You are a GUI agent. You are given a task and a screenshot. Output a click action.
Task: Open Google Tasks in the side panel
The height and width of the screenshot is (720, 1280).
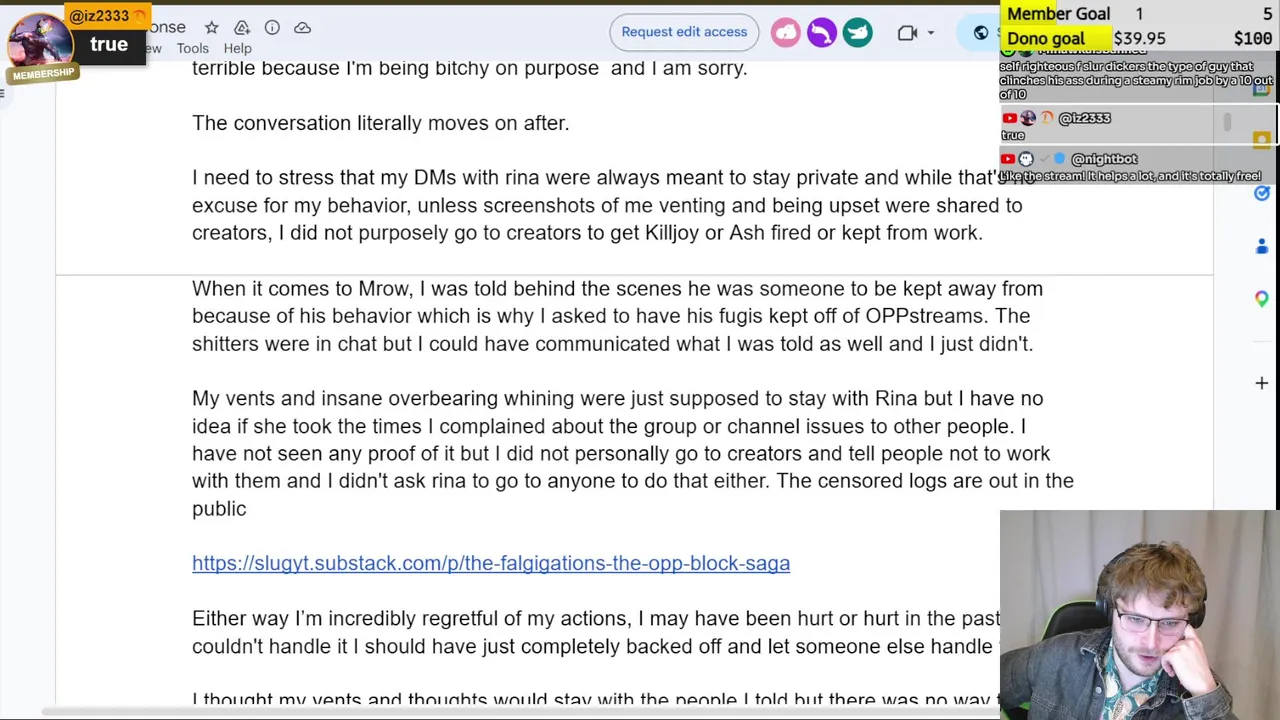pos(1262,194)
